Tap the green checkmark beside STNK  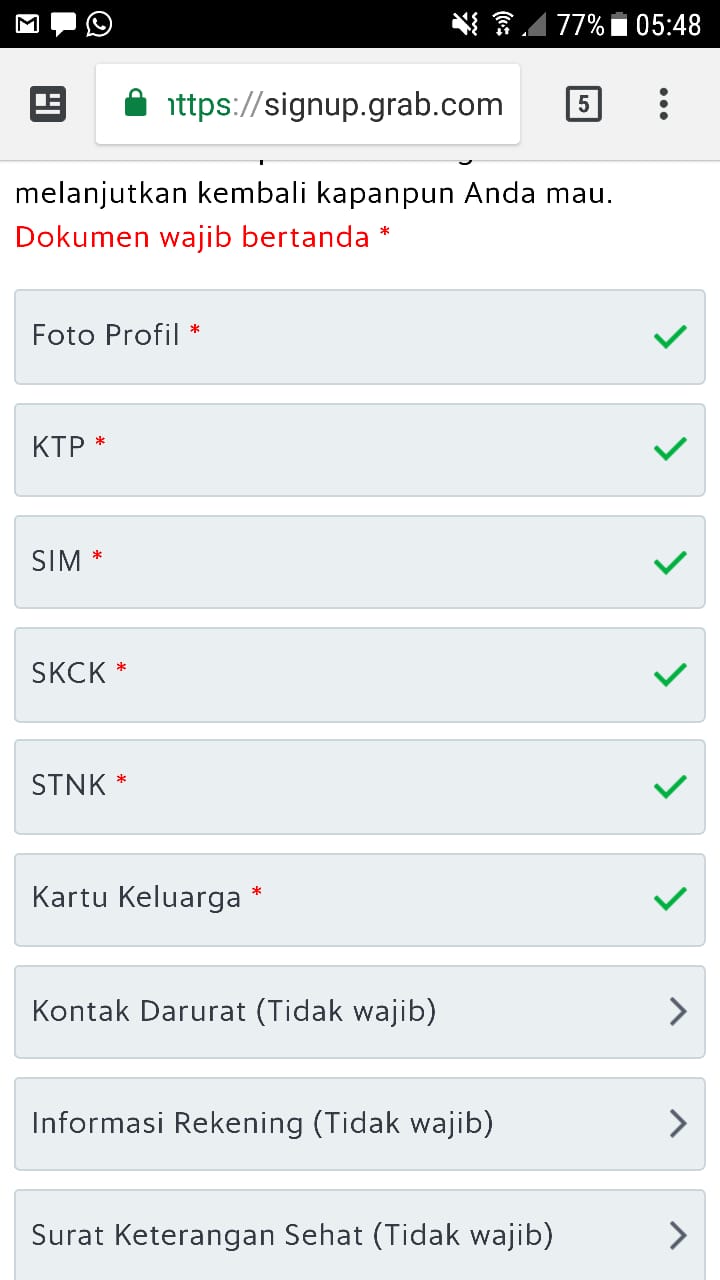click(669, 787)
